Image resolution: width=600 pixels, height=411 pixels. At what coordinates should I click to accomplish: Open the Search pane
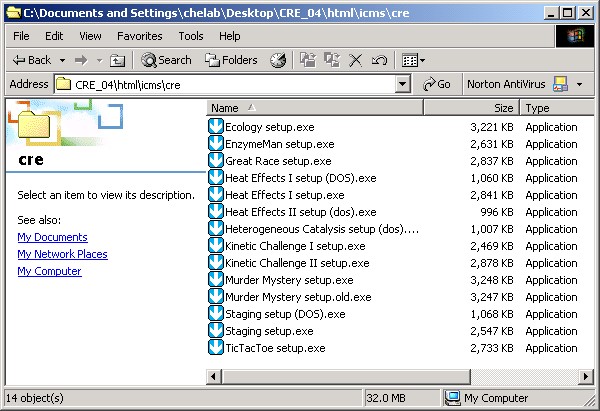point(166,60)
